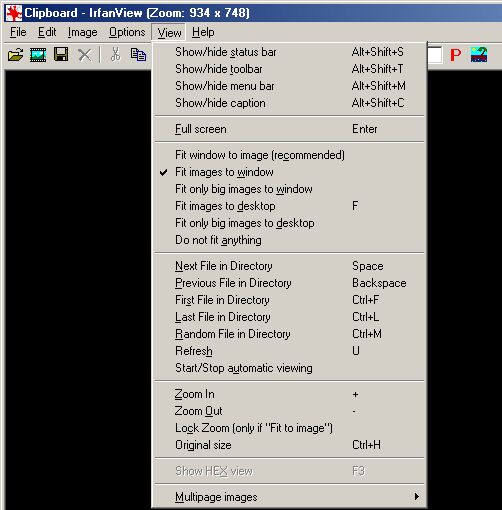Click the copy icon in toolbar
This screenshot has width=502, height=510.
coord(138,55)
